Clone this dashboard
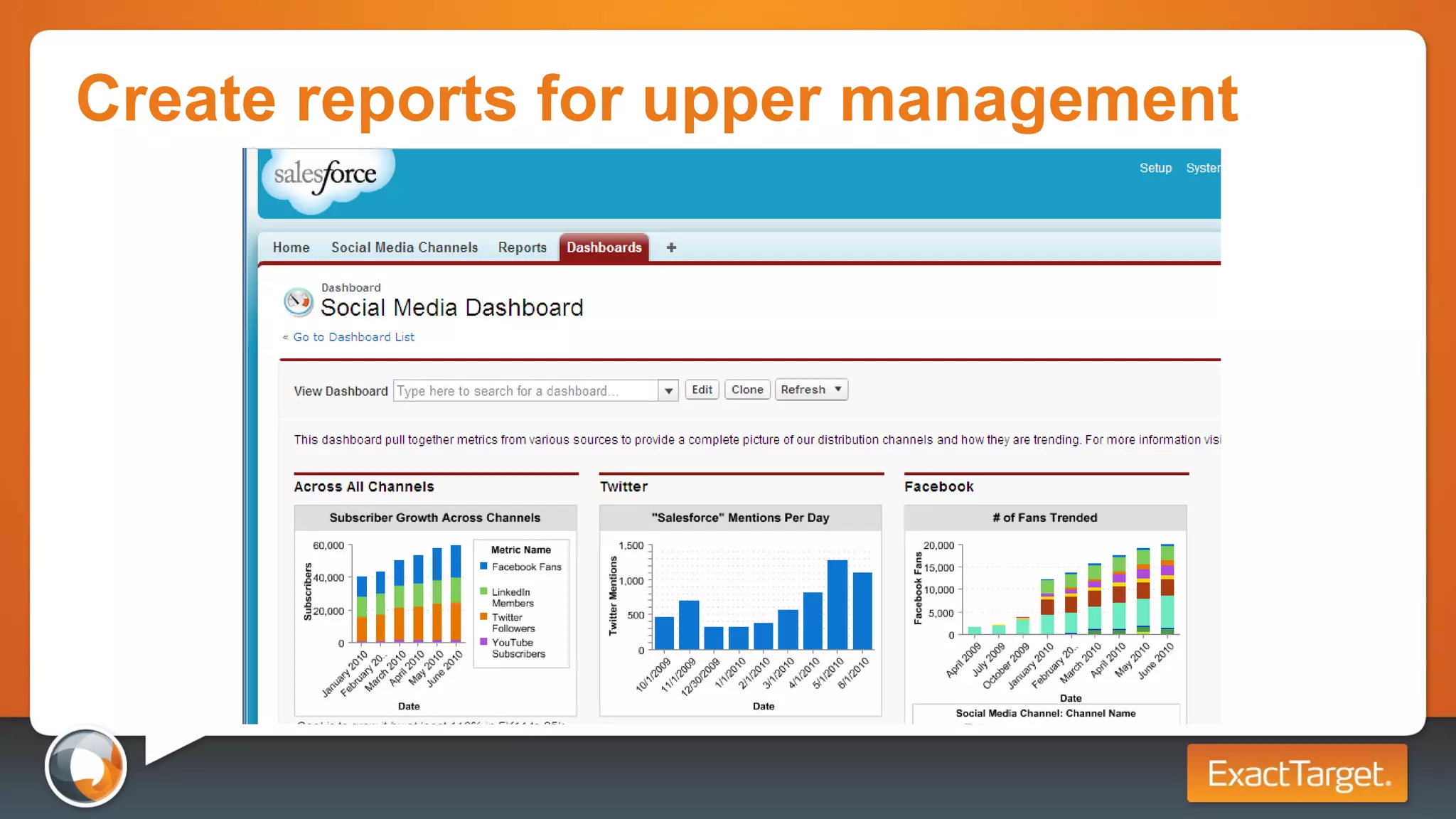The width and height of the screenshot is (1456, 819). click(x=747, y=390)
